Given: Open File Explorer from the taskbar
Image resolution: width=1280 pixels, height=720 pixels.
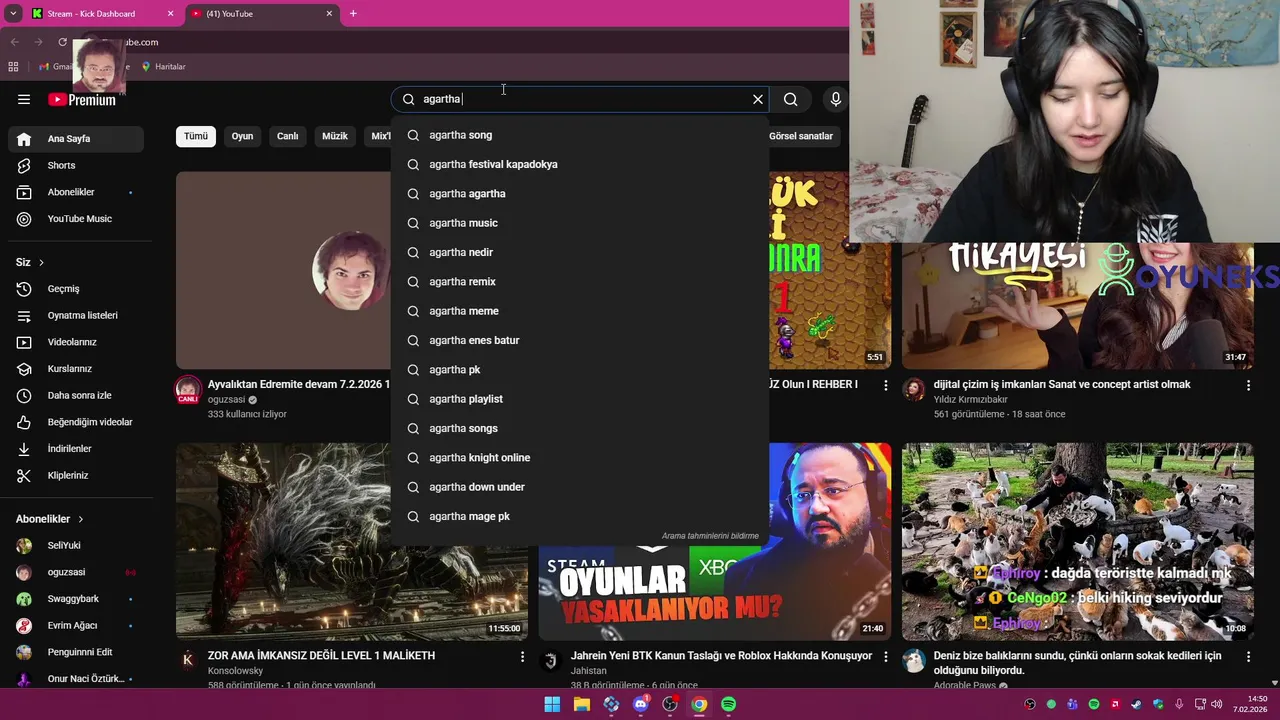Looking at the screenshot, I should click(582, 704).
